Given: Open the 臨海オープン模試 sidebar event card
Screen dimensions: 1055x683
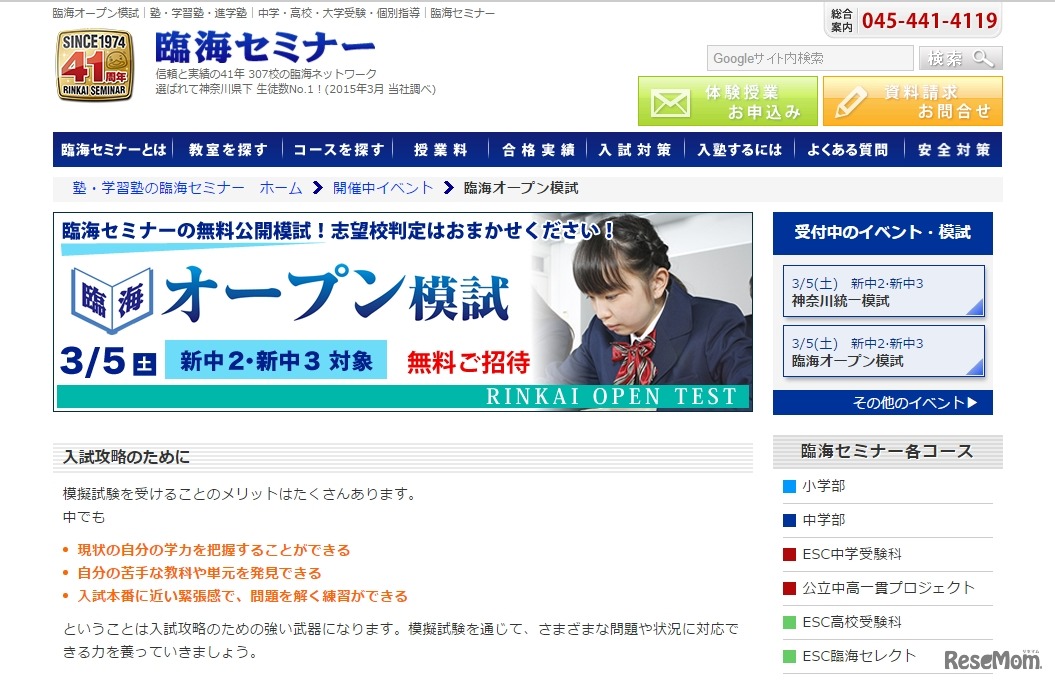Looking at the screenshot, I should [883, 351].
